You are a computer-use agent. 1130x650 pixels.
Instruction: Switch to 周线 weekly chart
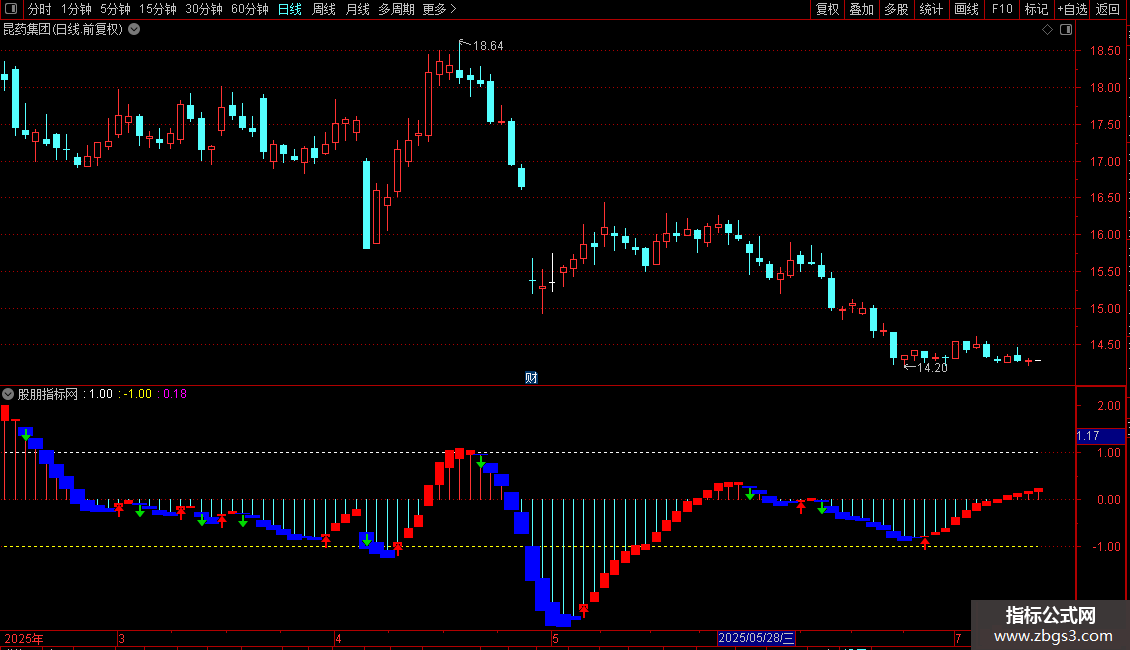[324, 9]
